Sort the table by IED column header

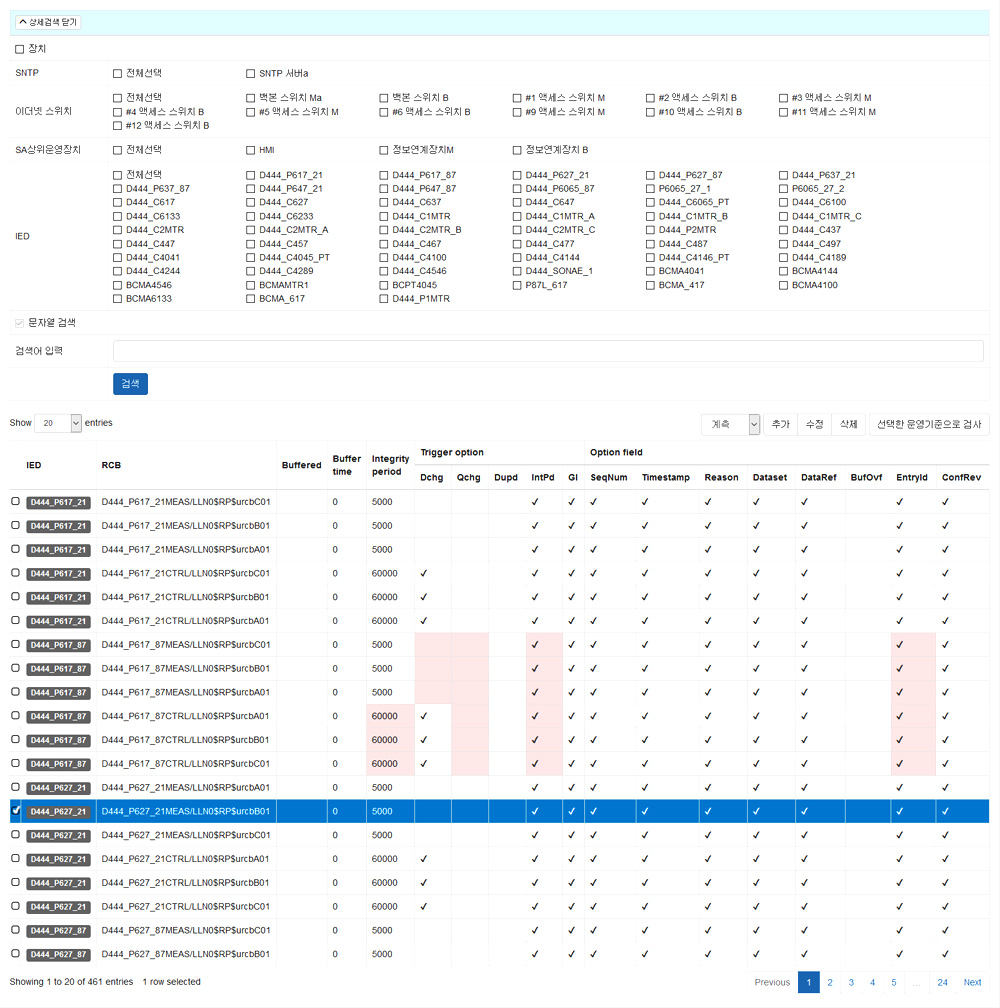pyautogui.click(x=34, y=465)
